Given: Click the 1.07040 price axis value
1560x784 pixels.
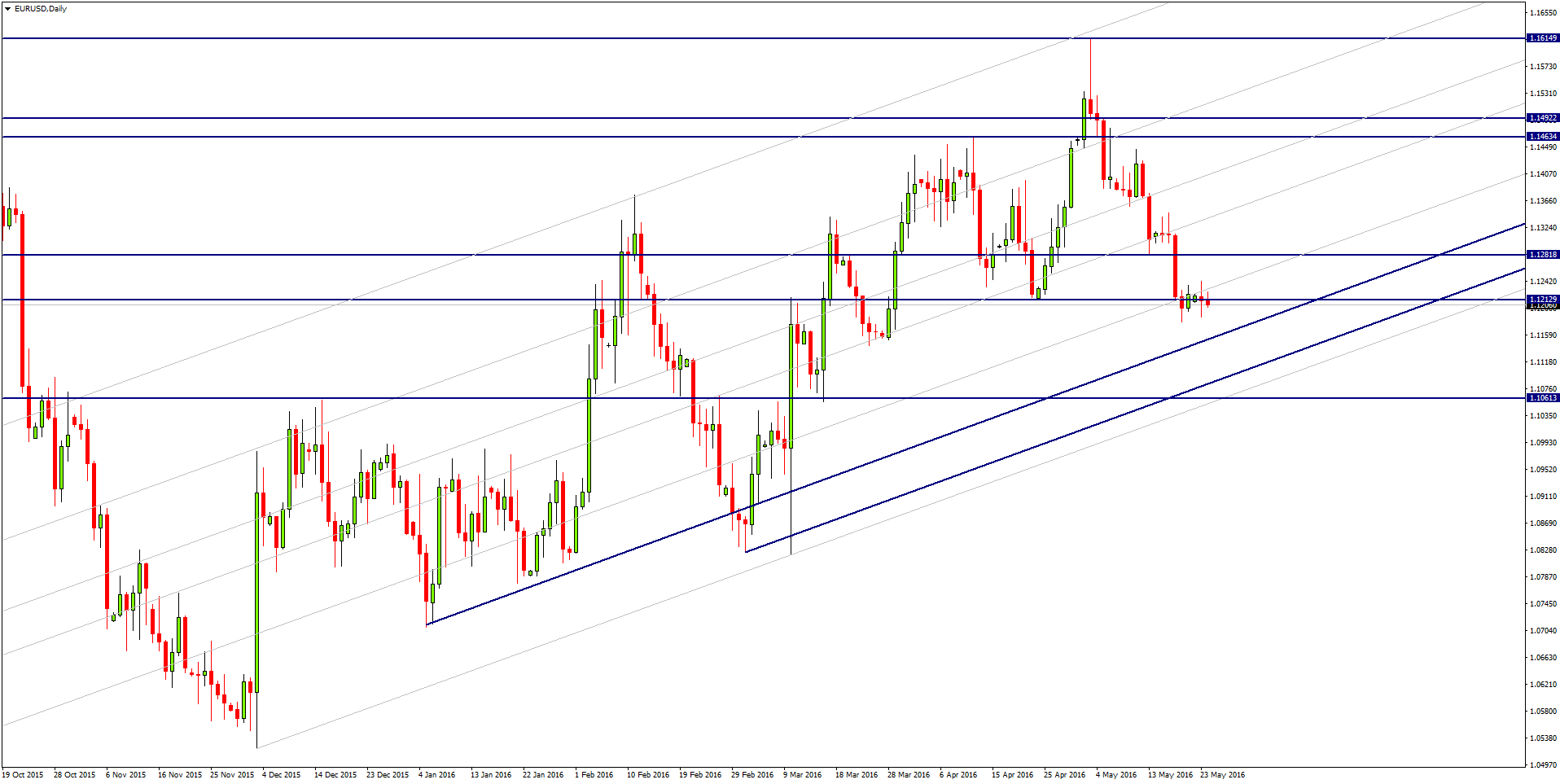Looking at the screenshot, I should point(1544,631).
